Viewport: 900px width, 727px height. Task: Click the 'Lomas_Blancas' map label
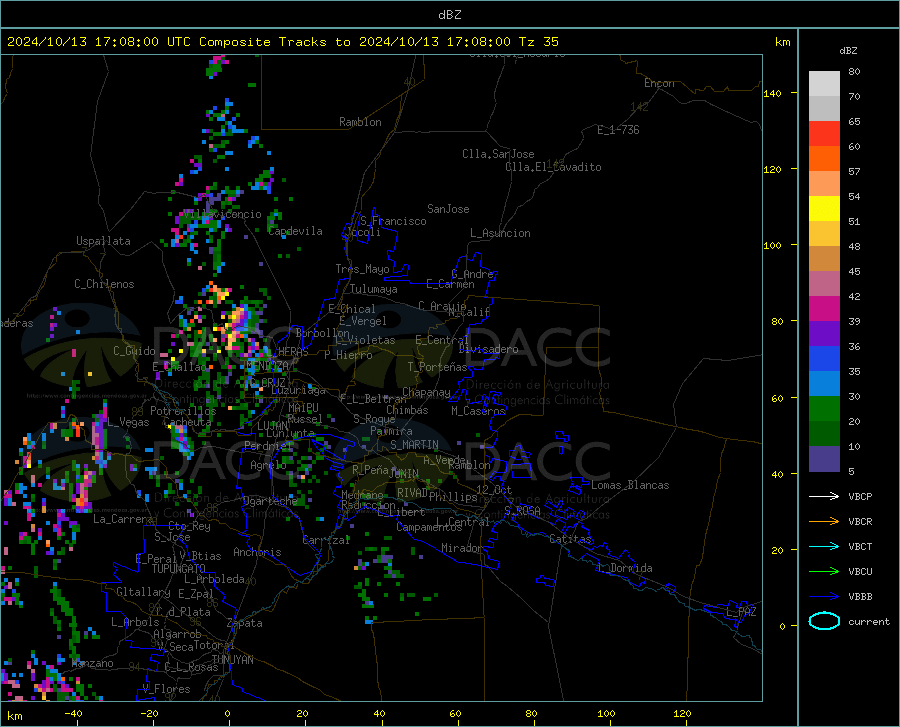[630, 485]
